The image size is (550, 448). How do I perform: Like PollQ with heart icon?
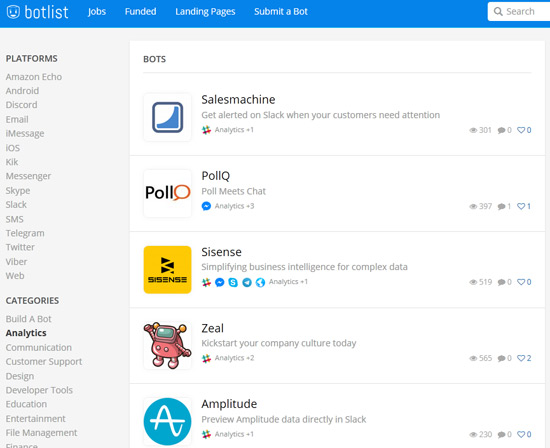pos(521,206)
